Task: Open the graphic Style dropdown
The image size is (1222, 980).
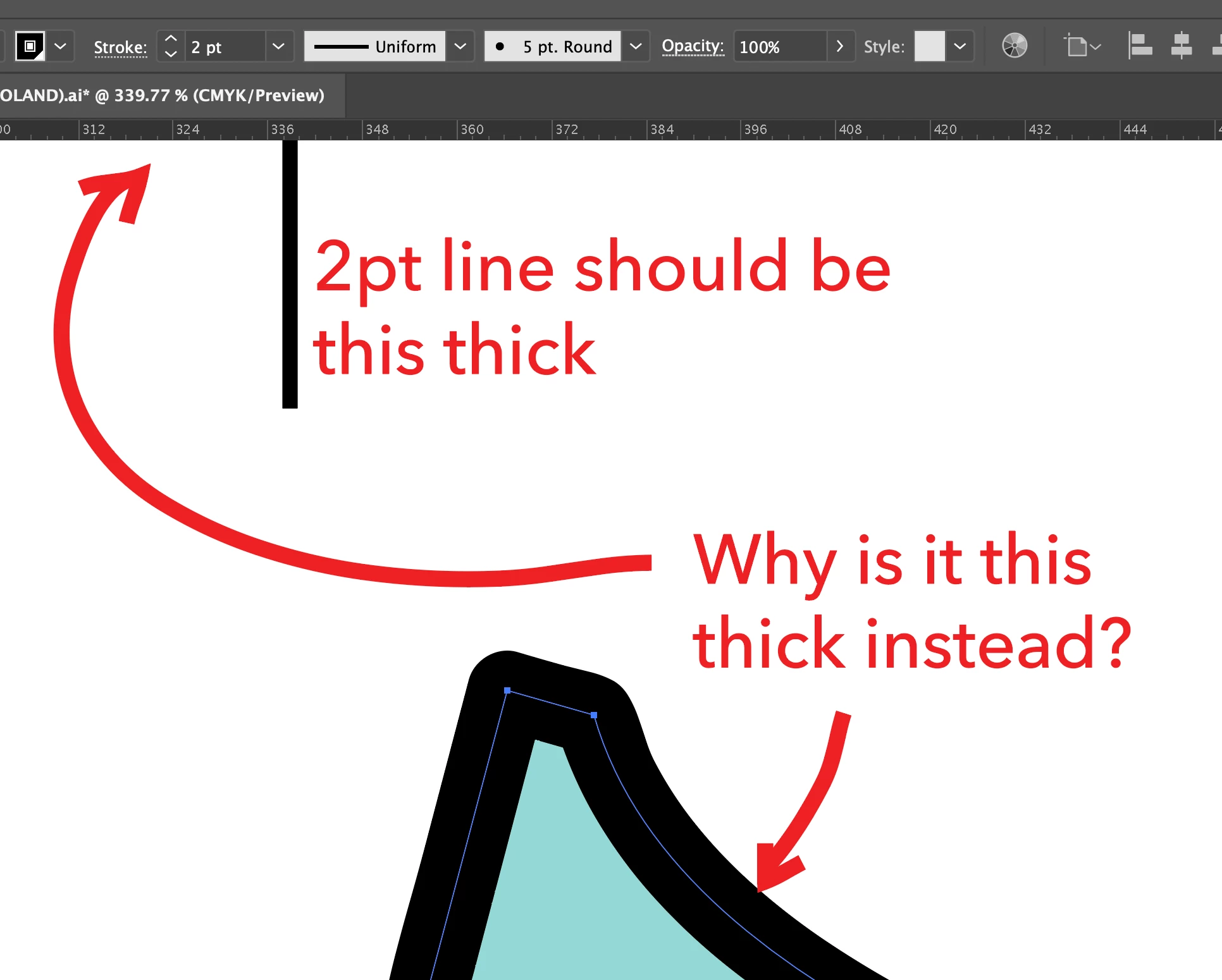Action: pyautogui.click(x=960, y=46)
